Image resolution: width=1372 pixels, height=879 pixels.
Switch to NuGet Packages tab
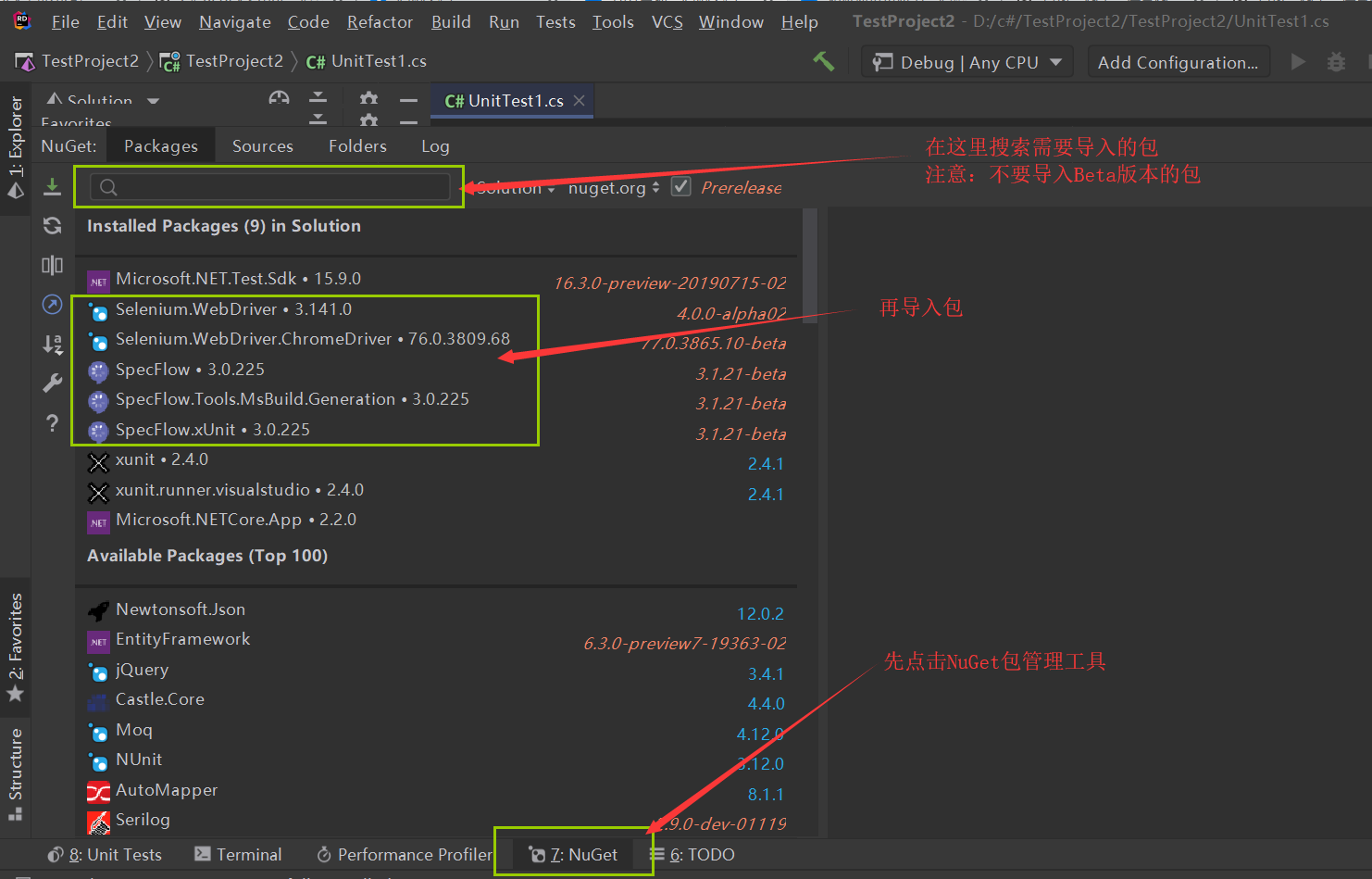pyautogui.click(x=161, y=145)
